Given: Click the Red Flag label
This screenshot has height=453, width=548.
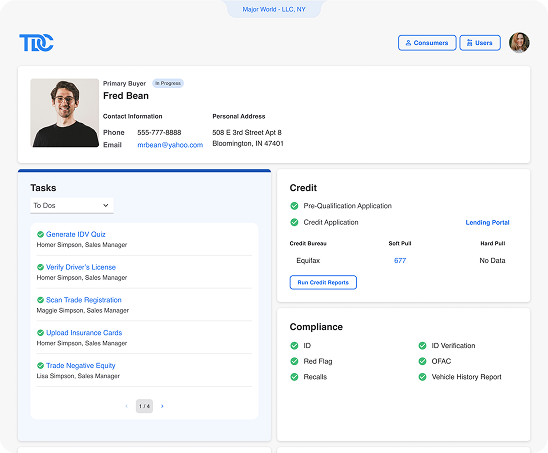Looking at the screenshot, I should pyautogui.click(x=318, y=361).
